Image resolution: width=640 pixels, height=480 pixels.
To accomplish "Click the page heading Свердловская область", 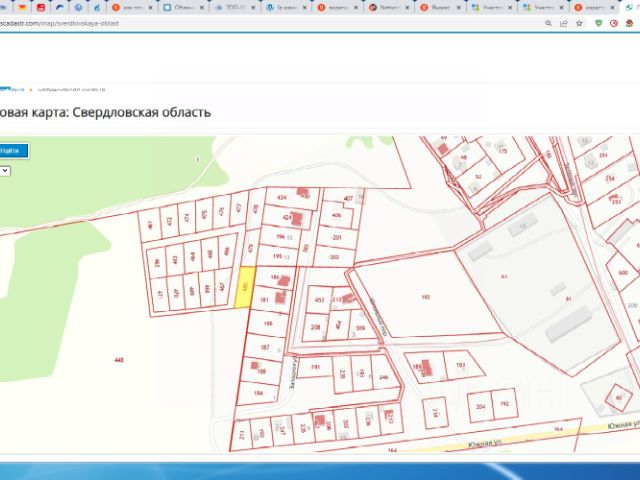I will tap(142, 112).
